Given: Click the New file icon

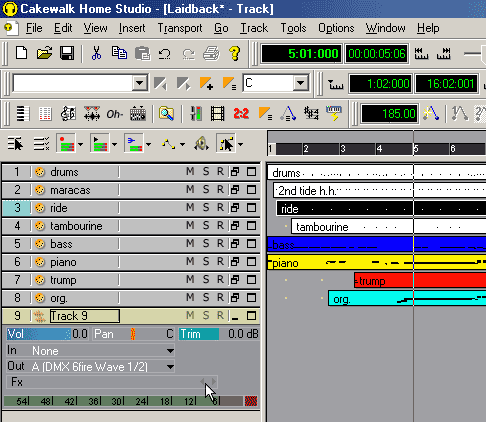Looking at the screenshot, I should point(22,53).
